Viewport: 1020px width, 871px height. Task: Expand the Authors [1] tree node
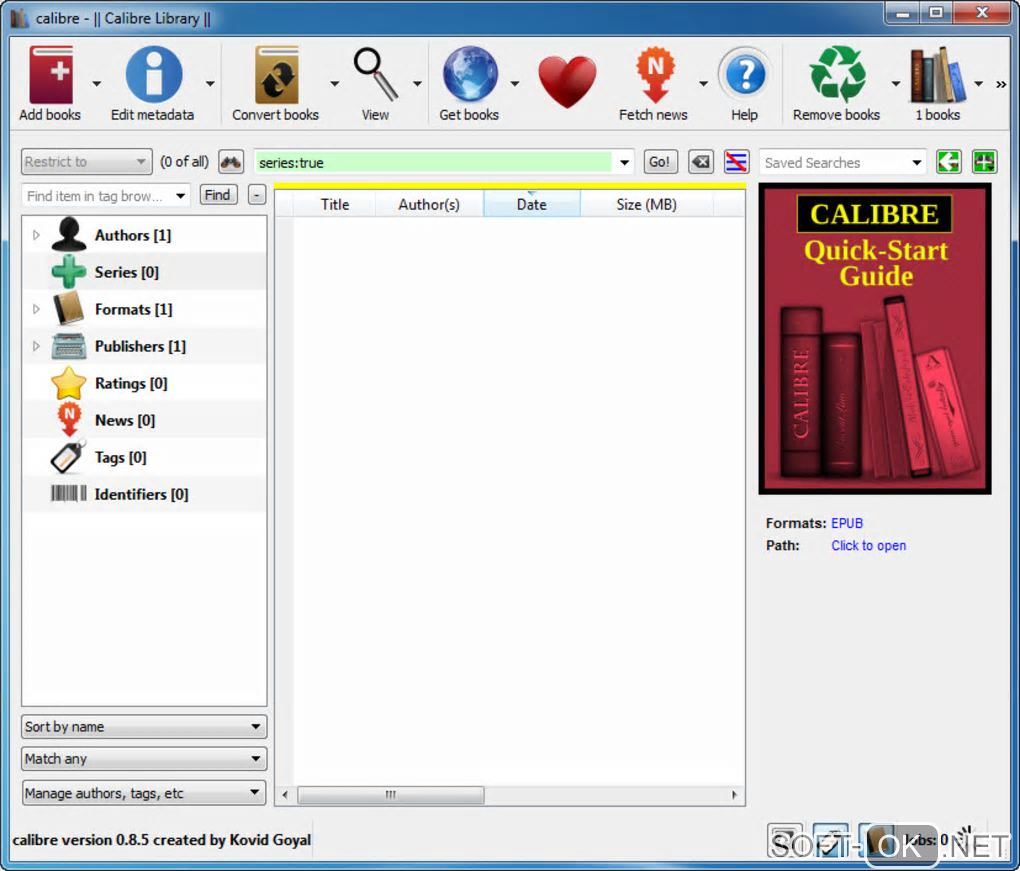coord(36,235)
